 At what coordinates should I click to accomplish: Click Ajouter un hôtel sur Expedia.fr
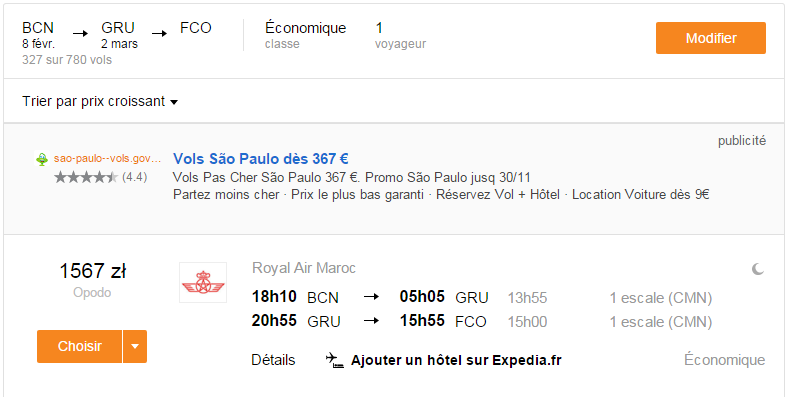click(456, 361)
